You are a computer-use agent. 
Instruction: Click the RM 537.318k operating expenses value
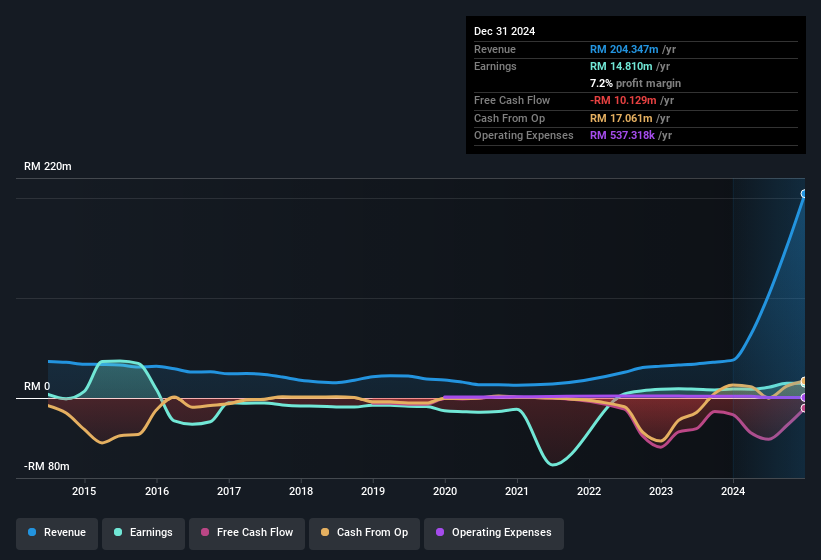coord(623,135)
